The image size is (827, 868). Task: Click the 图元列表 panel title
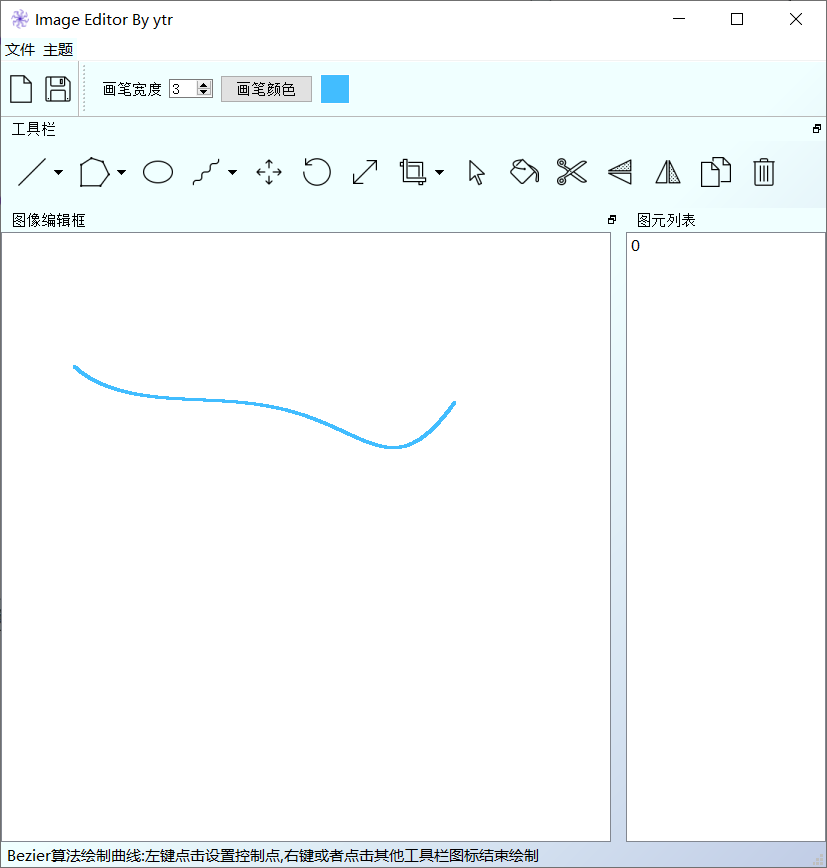tap(666, 220)
